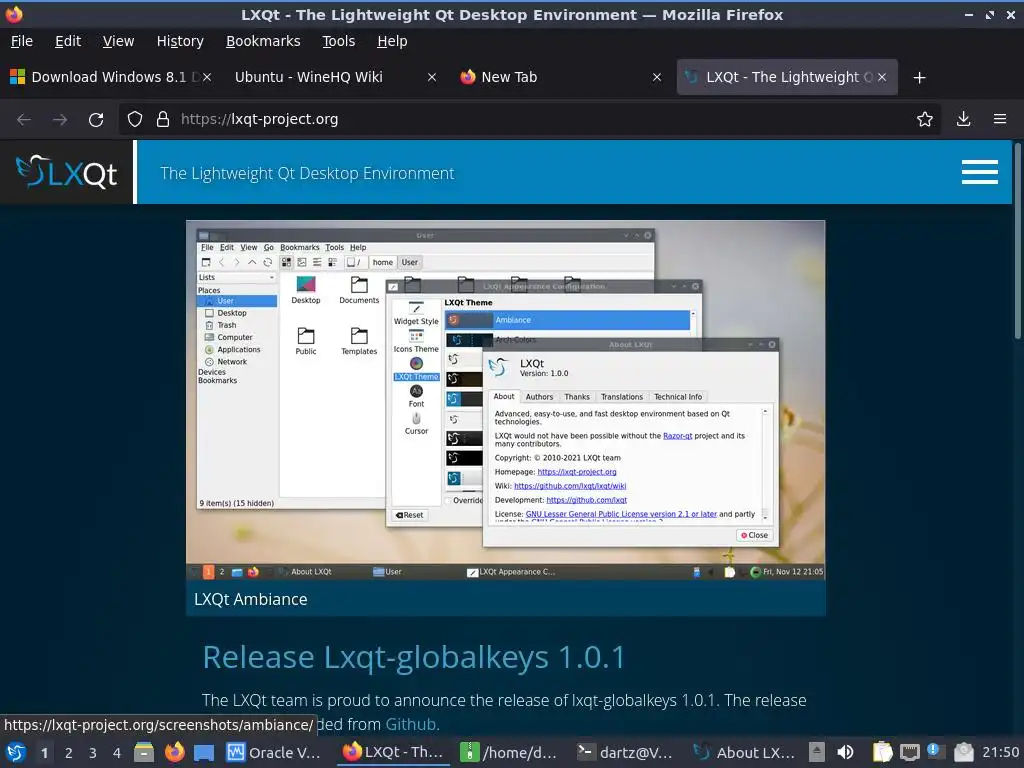This screenshot has height=768, width=1024.
Task: Click the panel clock showing 21:50
Action: pos(1000,753)
